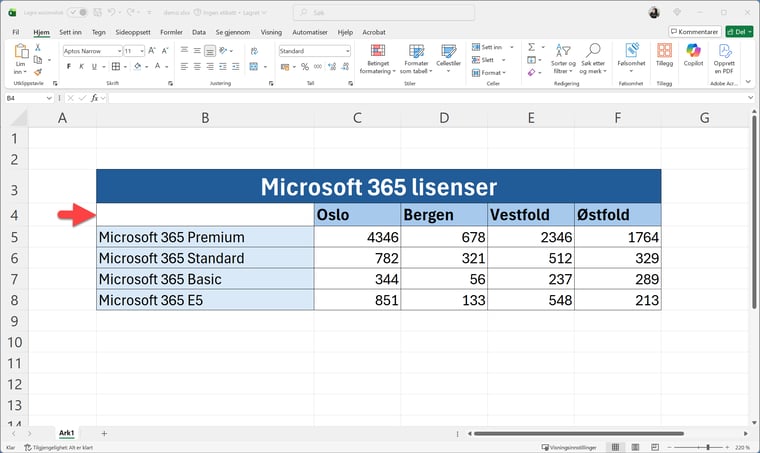The image size is (760, 453).
Task: Align text left in Justering group
Action: (184, 66)
